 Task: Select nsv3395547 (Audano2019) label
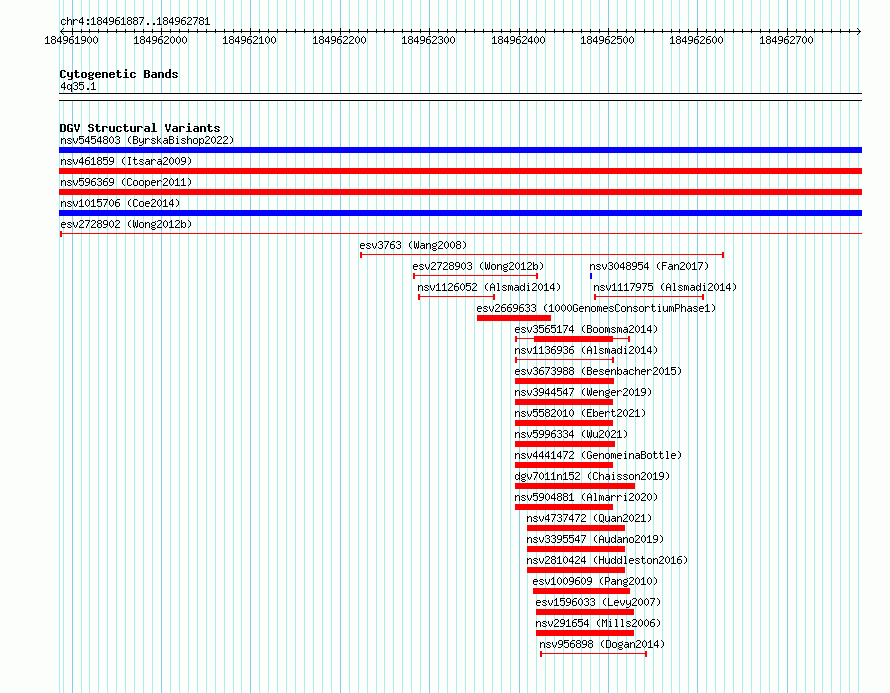coord(595,539)
